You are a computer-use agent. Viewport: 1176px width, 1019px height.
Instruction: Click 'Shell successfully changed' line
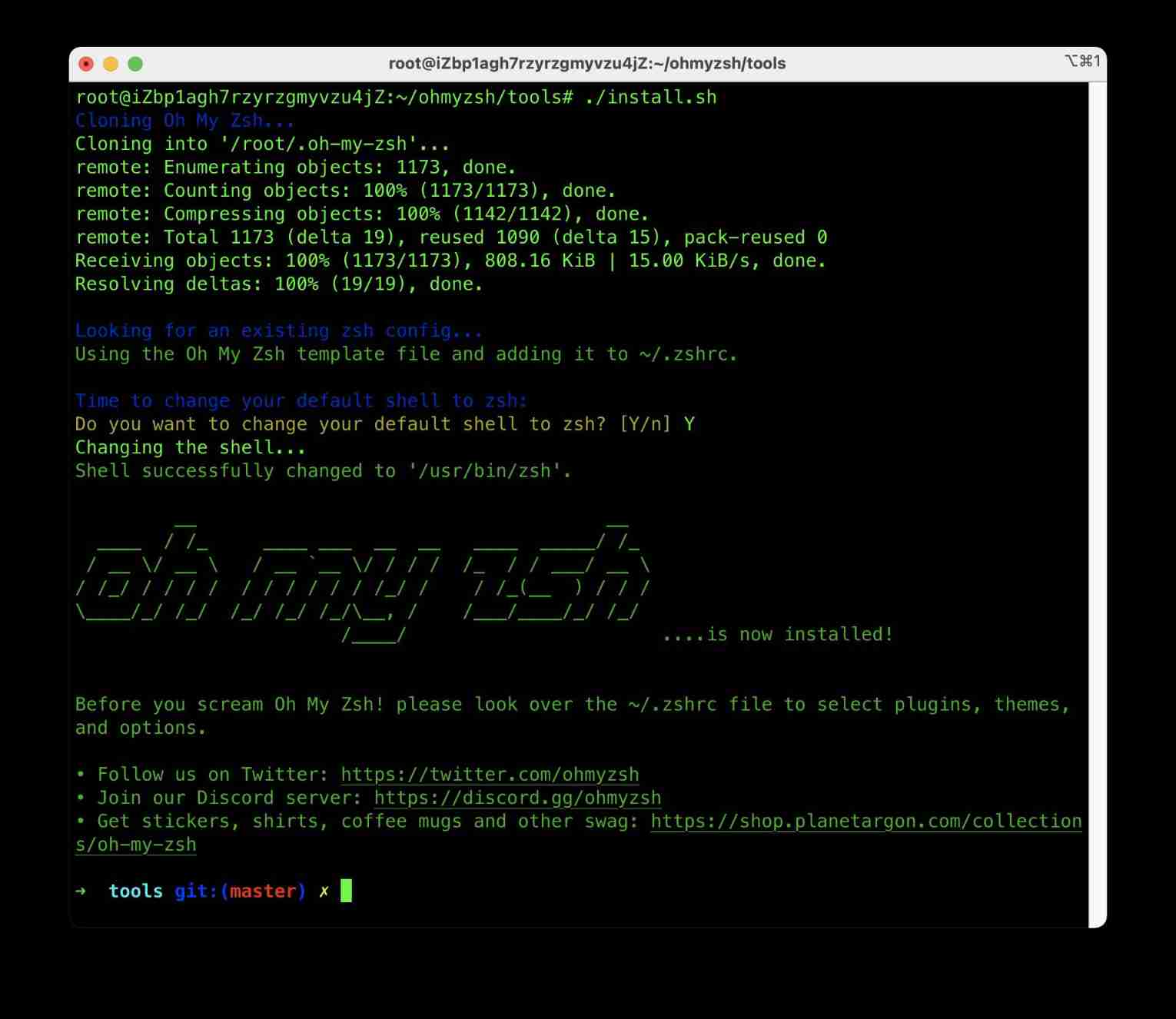coord(324,470)
